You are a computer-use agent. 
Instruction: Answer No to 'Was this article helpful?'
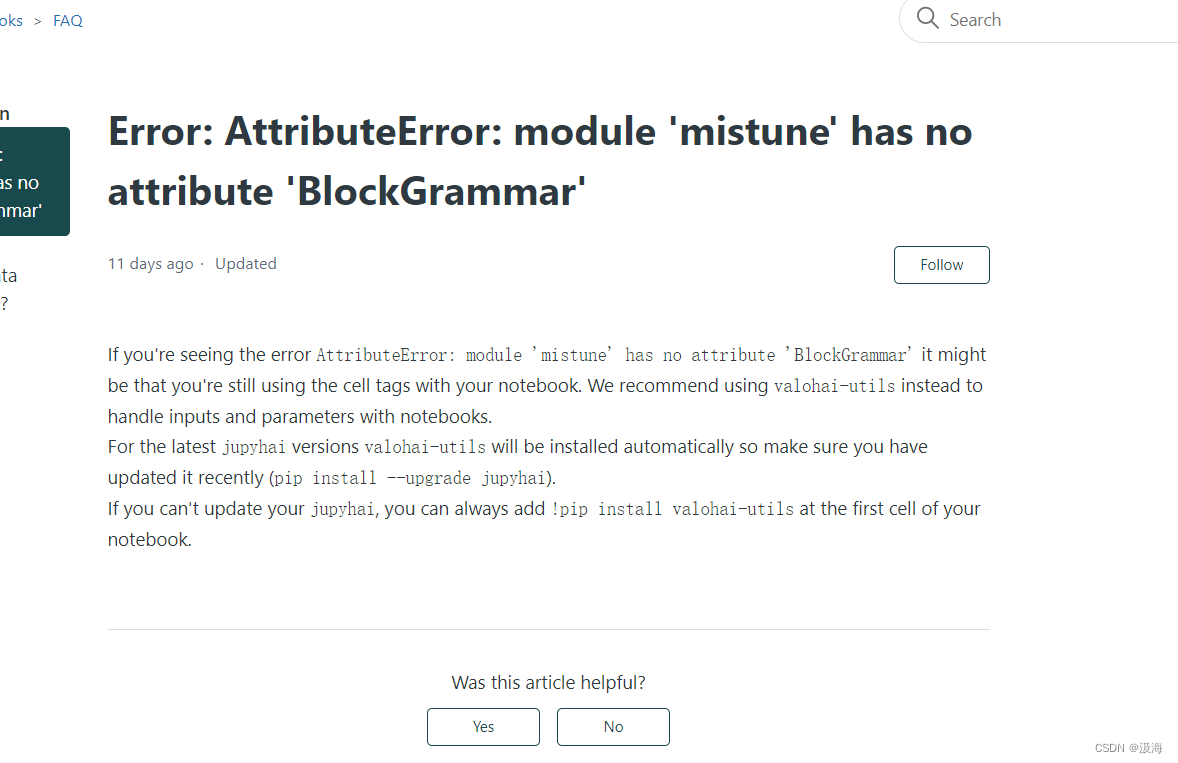point(613,727)
